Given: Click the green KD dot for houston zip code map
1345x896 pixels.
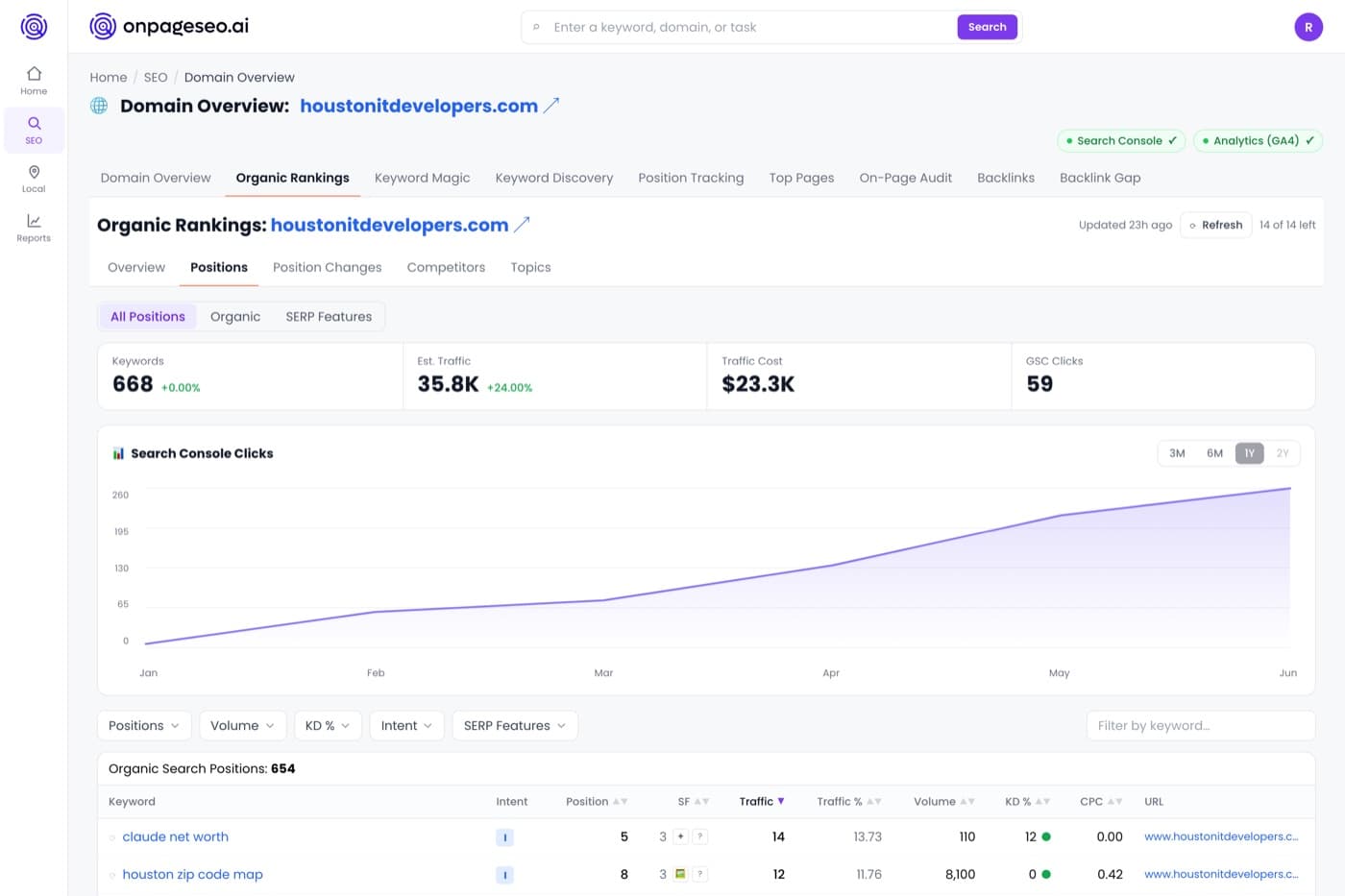Looking at the screenshot, I should pyautogui.click(x=1046, y=874).
